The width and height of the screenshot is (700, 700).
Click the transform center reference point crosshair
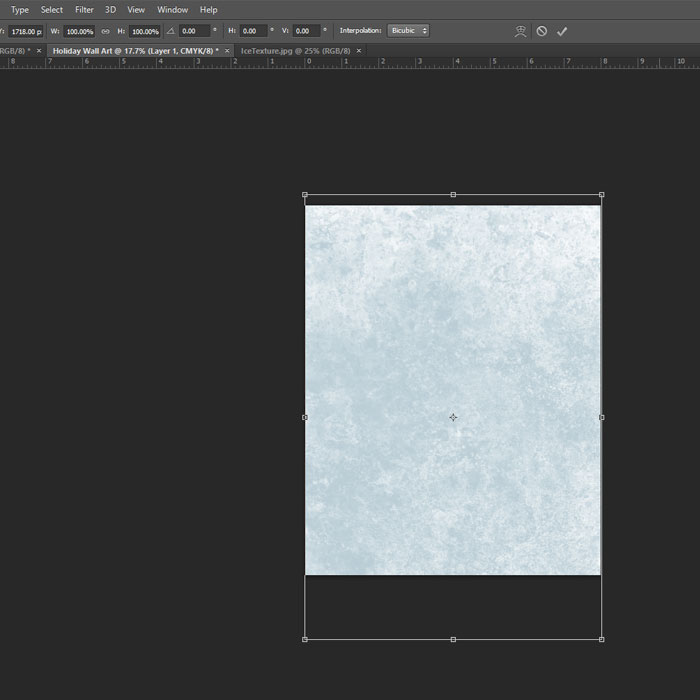[x=453, y=417]
